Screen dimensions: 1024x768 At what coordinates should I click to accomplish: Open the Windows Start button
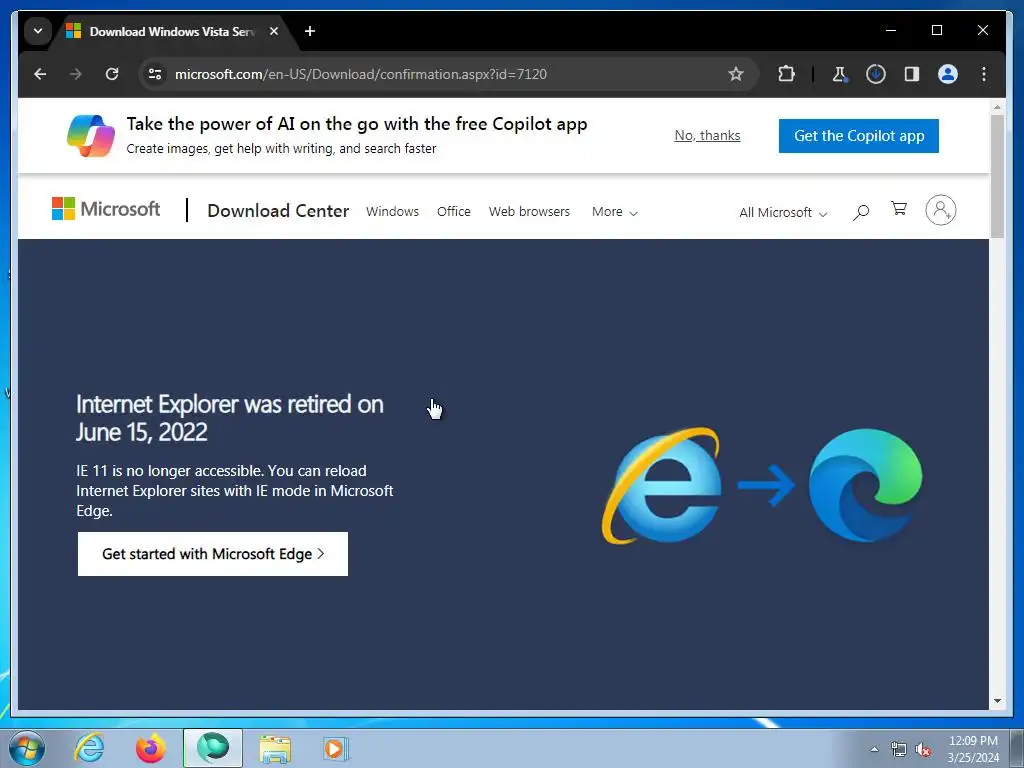(x=27, y=748)
